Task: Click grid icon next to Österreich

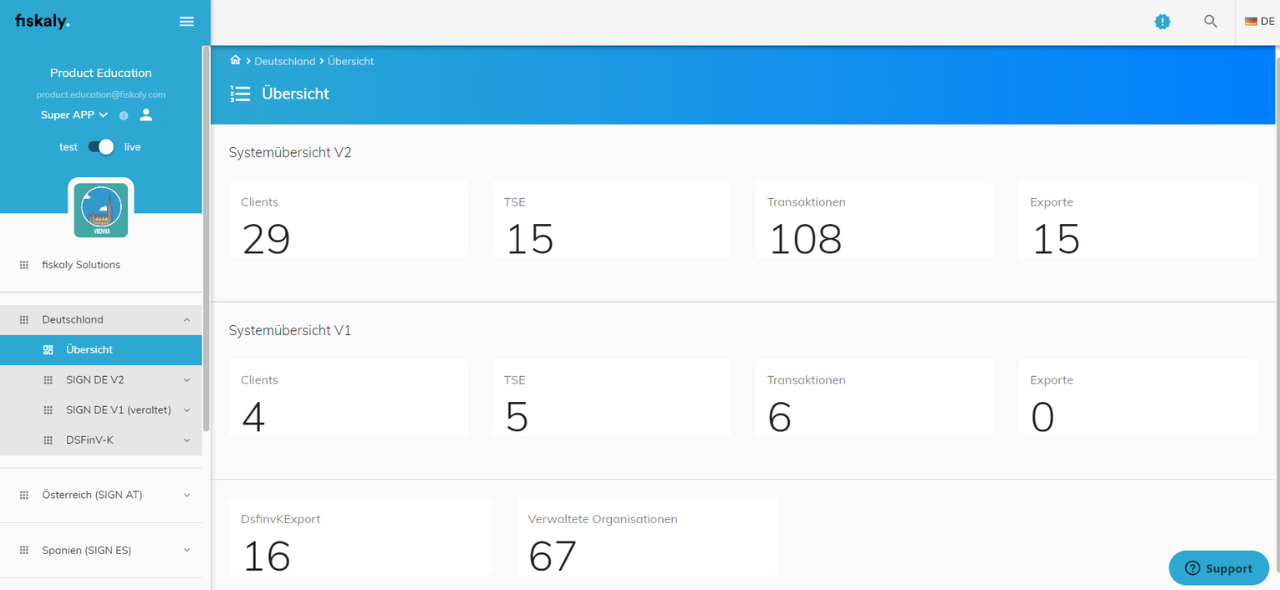Action: (24, 495)
